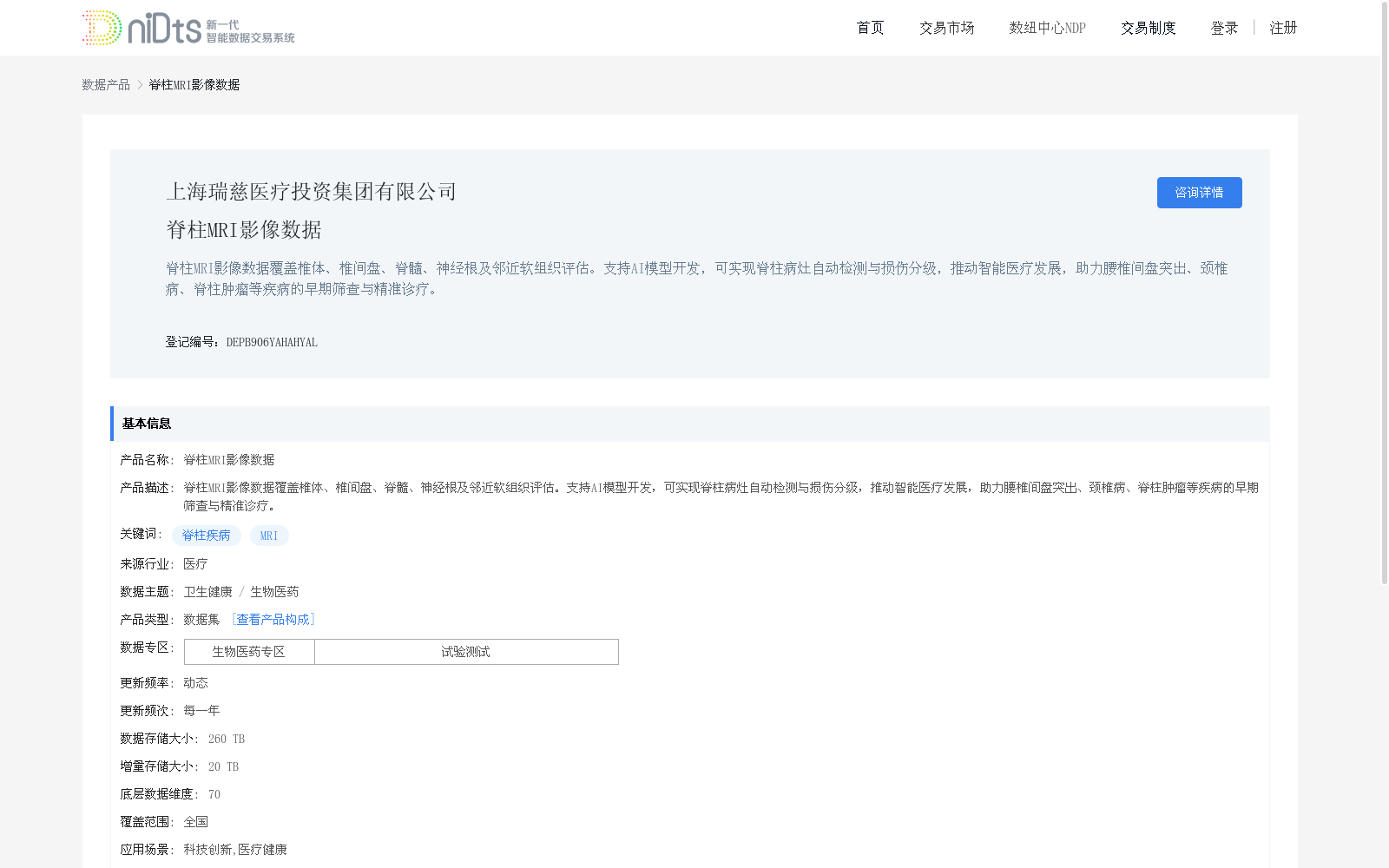1389x868 pixels.
Task: Click the value 每一年
Action: pos(201,711)
